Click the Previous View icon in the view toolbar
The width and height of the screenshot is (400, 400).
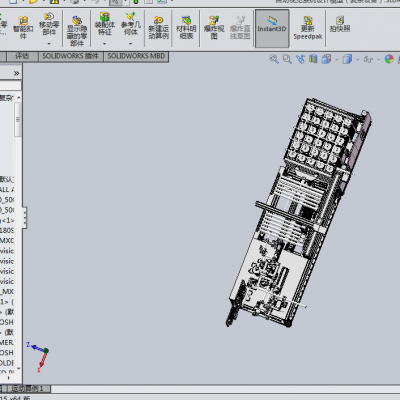tap(300, 59)
